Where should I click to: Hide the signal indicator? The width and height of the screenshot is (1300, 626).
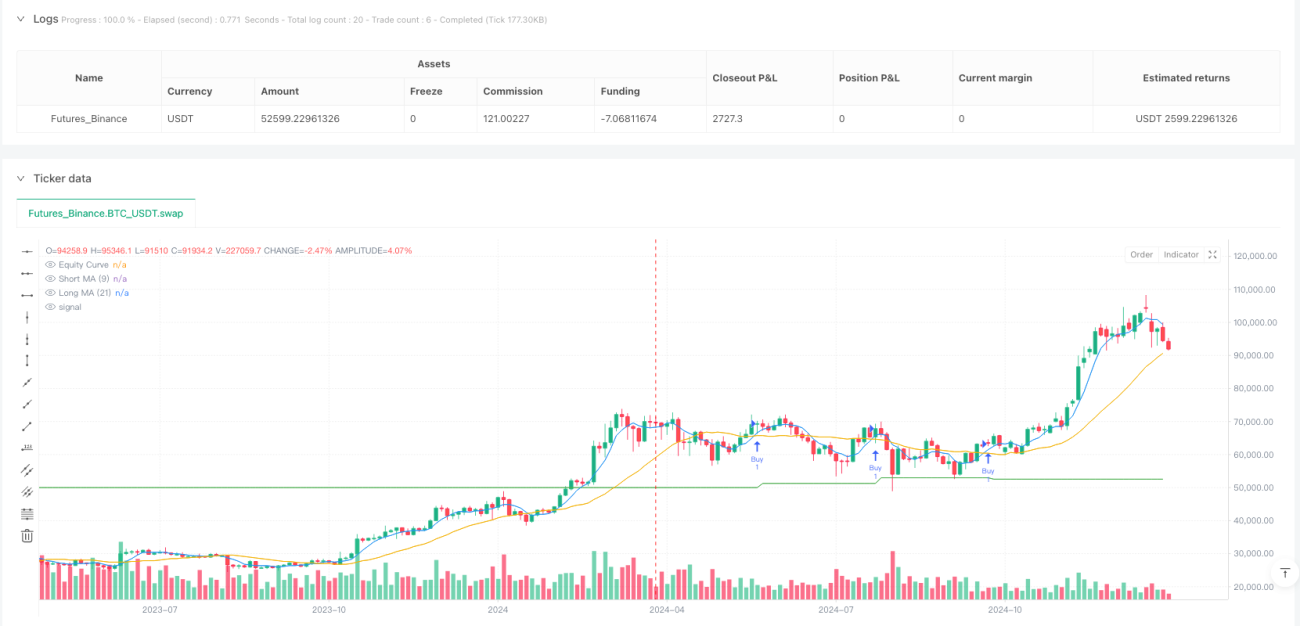pyautogui.click(x=51, y=307)
